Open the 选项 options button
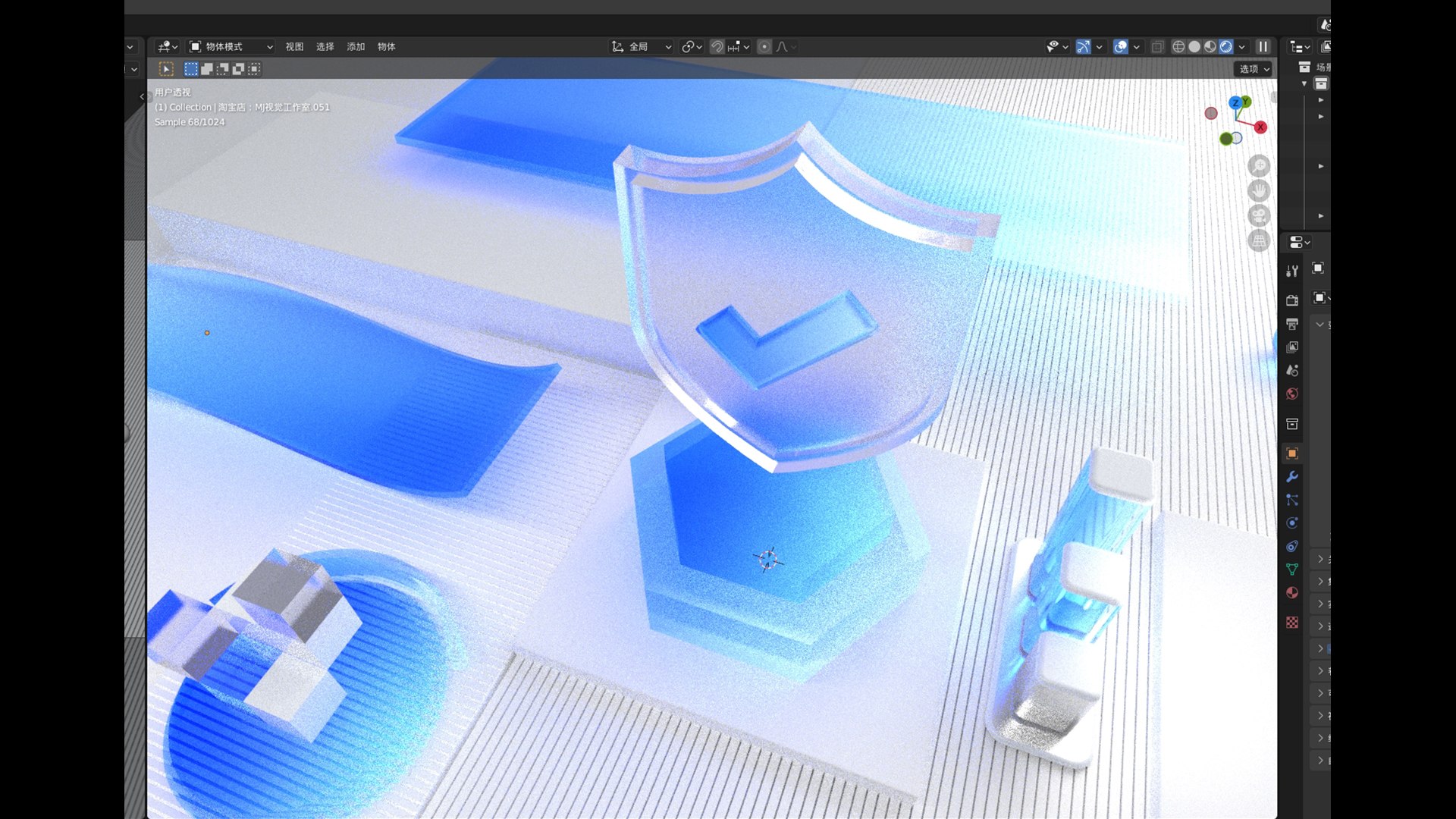 point(1254,69)
